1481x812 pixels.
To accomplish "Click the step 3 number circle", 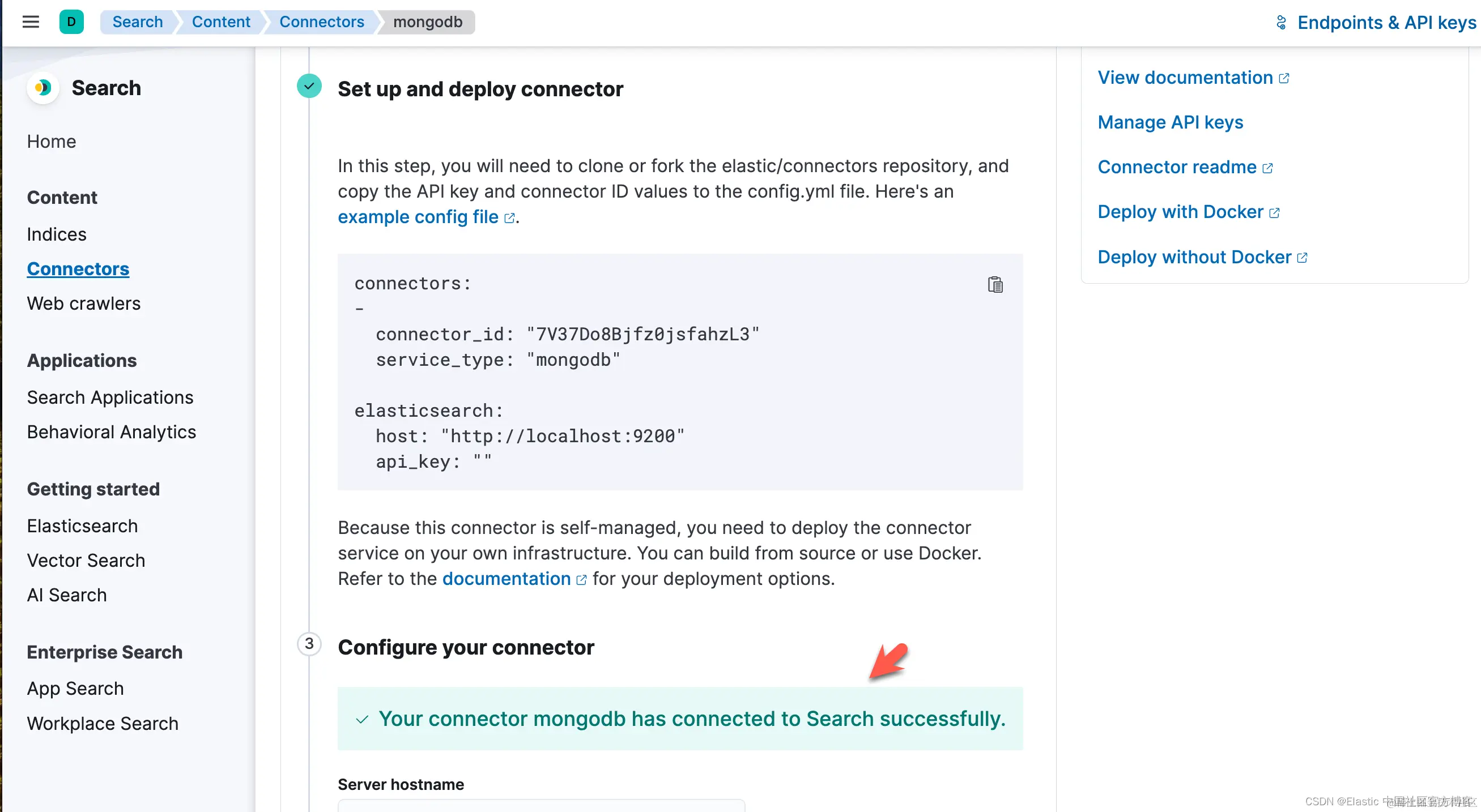I will click(x=309, y=644).
